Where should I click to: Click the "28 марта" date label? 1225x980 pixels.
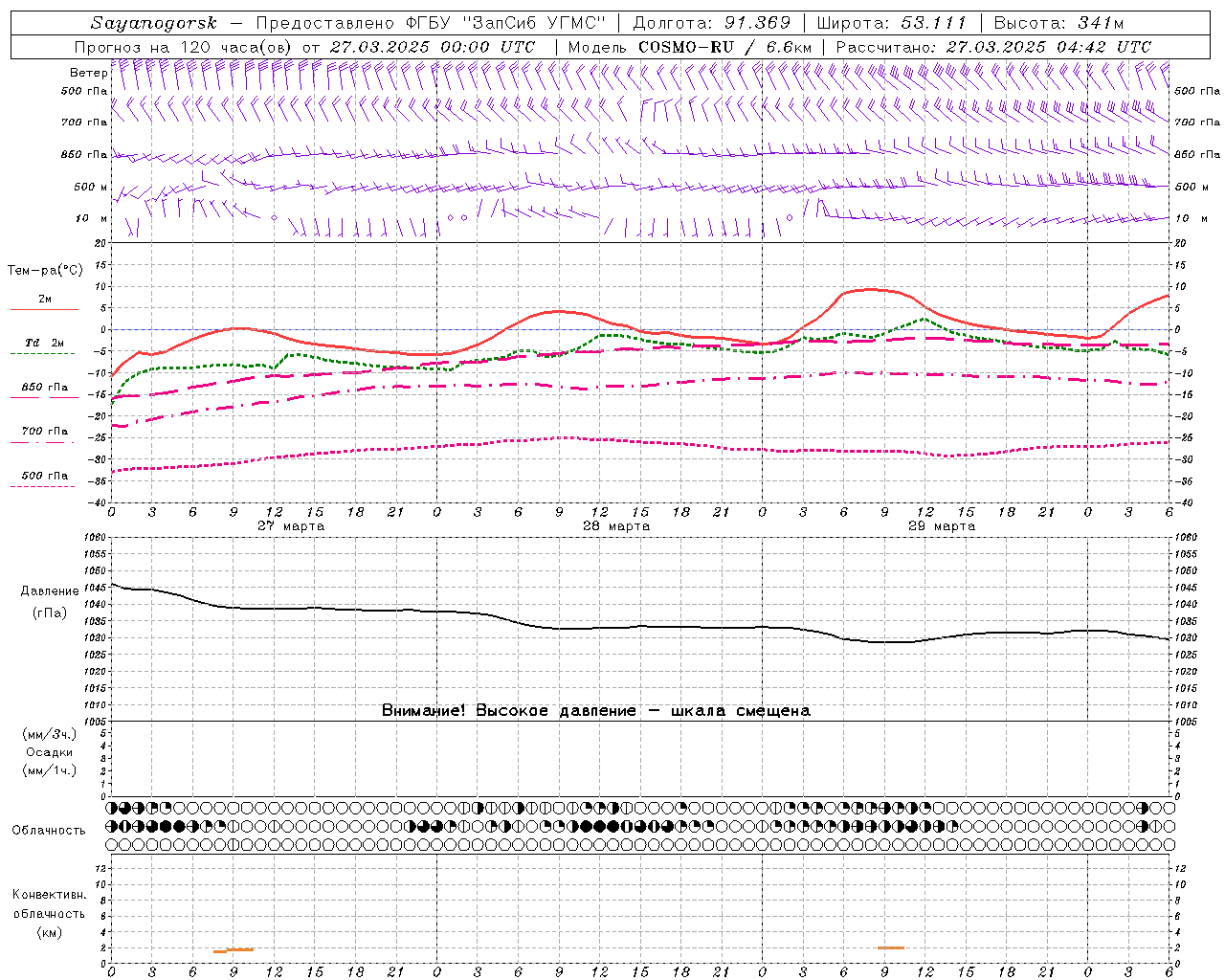[616, 526]
